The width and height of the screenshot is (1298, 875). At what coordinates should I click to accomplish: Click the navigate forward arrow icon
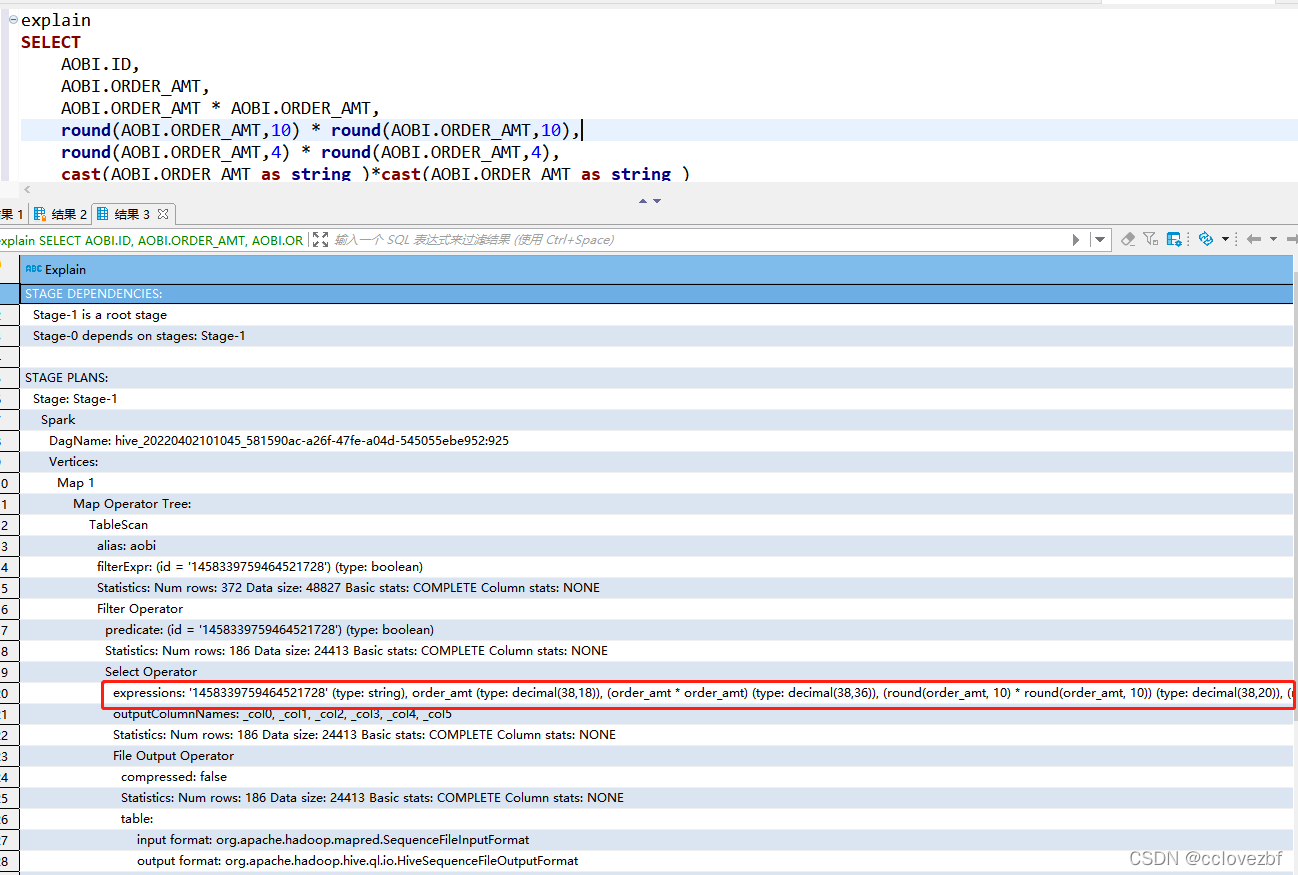pos(1294,239)
